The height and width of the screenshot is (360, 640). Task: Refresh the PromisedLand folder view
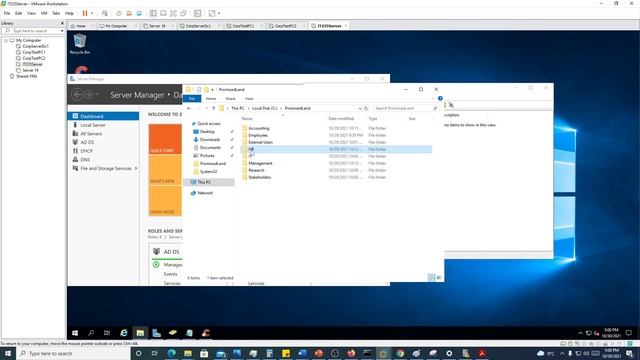(366, 108)
